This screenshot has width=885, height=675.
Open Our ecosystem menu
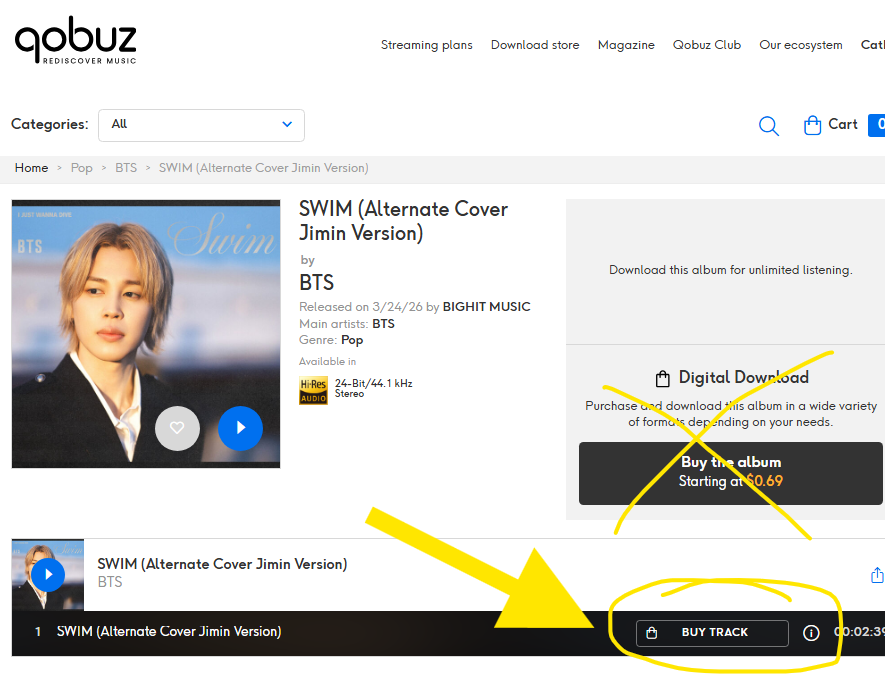click(800, 45)
